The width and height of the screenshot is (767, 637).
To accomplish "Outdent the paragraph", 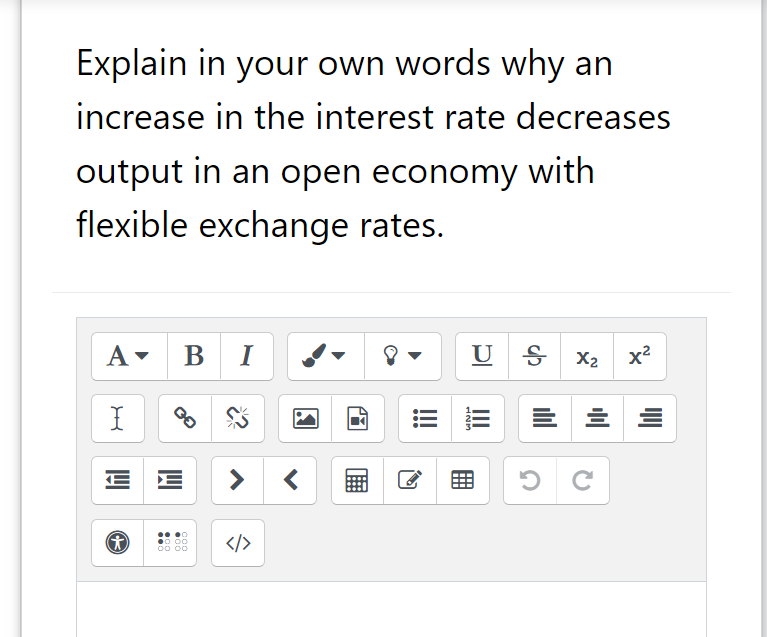I will [118, 480].
